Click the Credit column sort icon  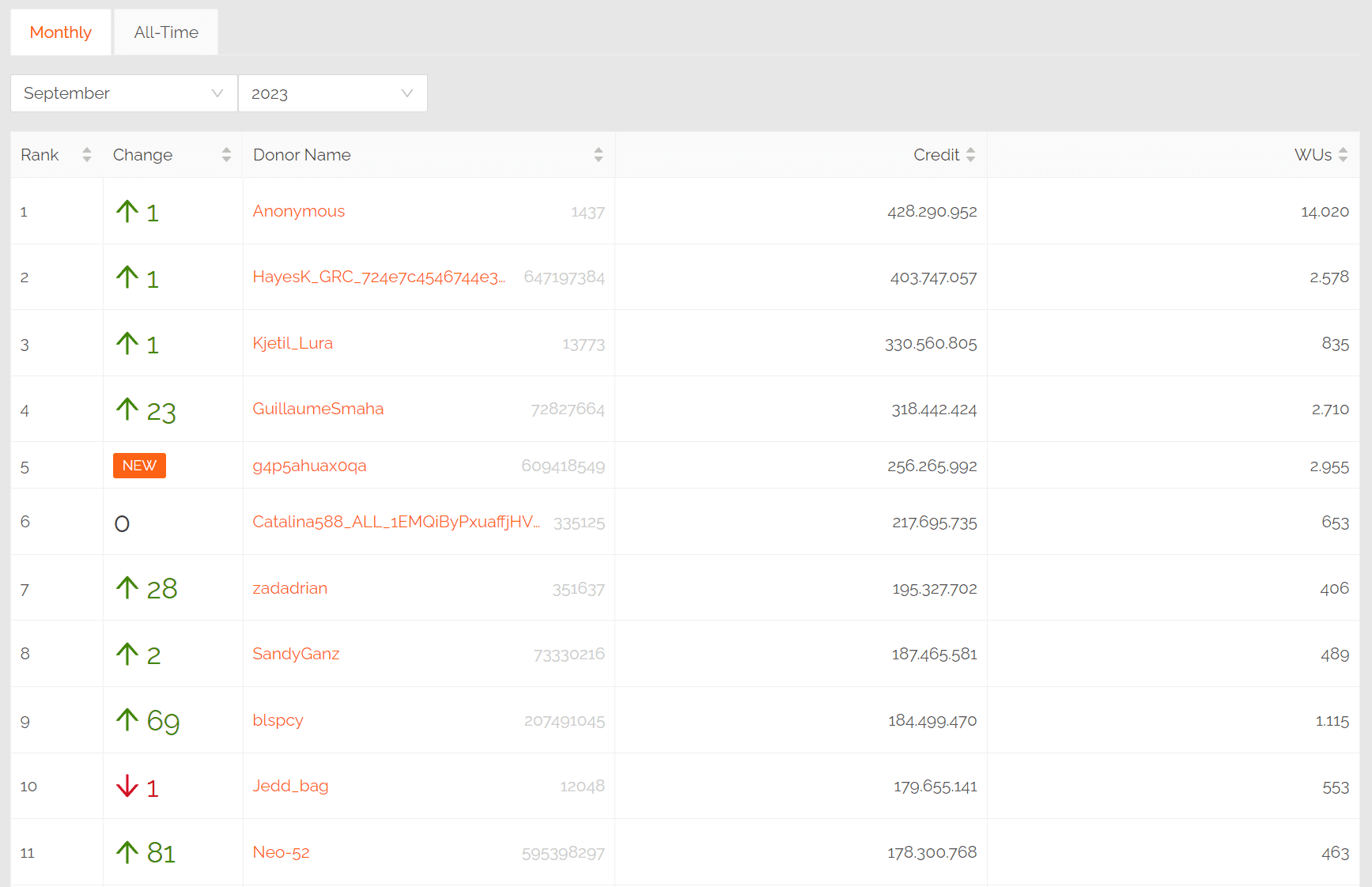click(970, 155)
